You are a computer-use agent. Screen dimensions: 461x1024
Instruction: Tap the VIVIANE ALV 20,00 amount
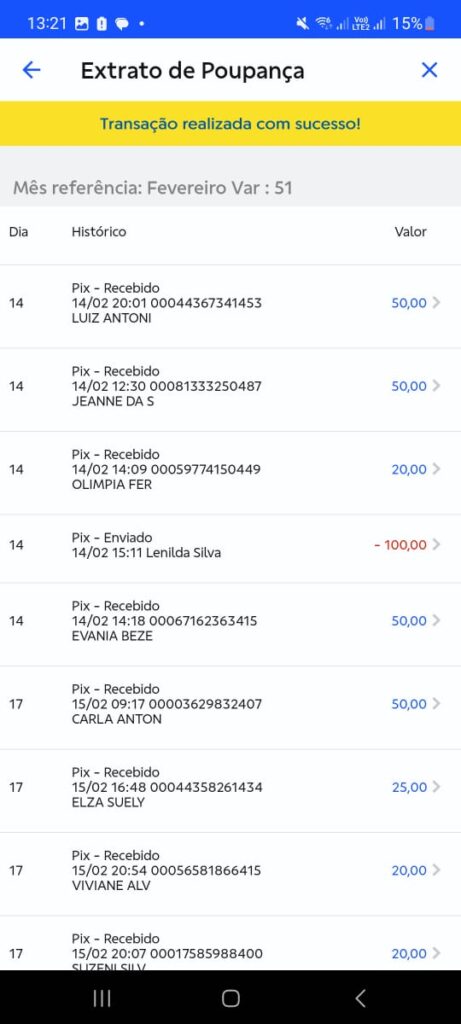pos(409,870)
